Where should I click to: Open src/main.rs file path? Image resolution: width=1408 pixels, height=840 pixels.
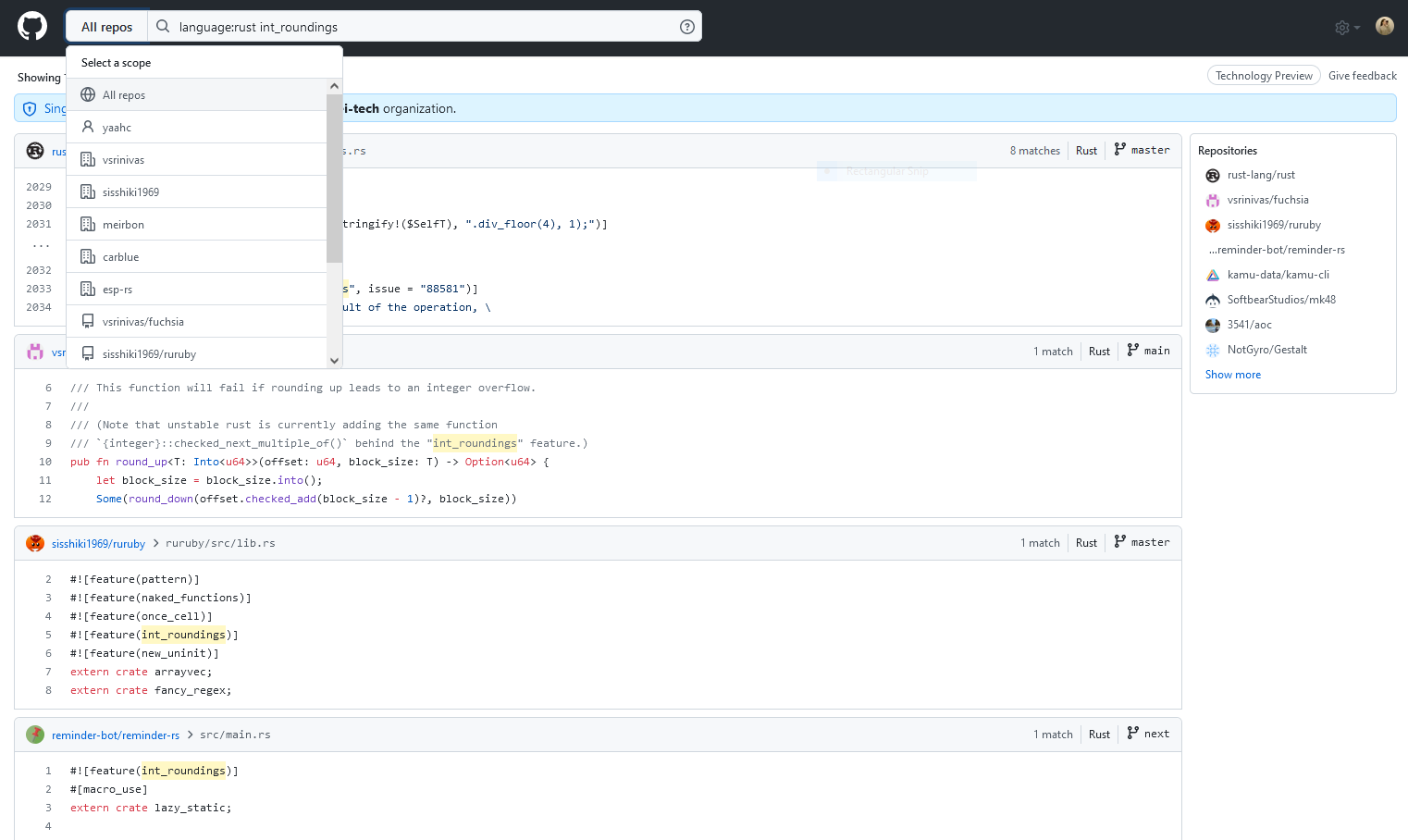click(x=235, y=735)
